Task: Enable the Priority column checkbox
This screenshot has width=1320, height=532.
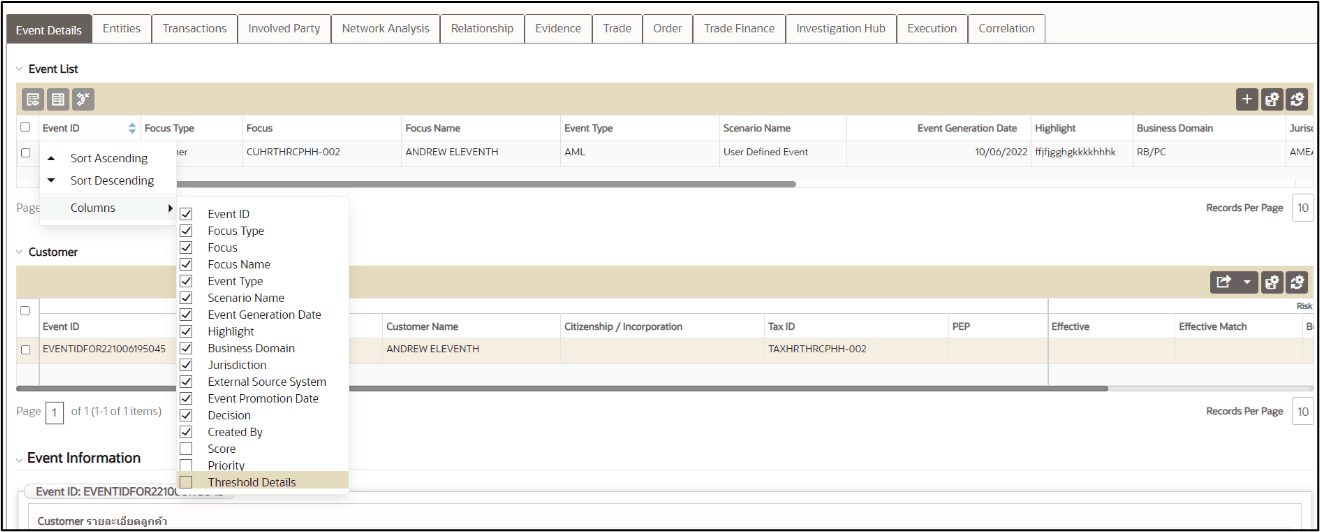Action: pyautogui.click(x=186, y=465)
